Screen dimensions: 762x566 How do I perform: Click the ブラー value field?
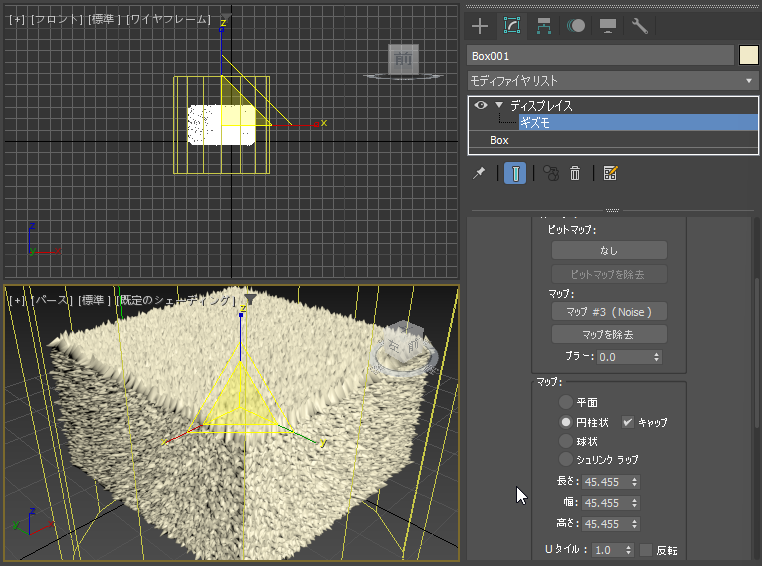[624, 357]
